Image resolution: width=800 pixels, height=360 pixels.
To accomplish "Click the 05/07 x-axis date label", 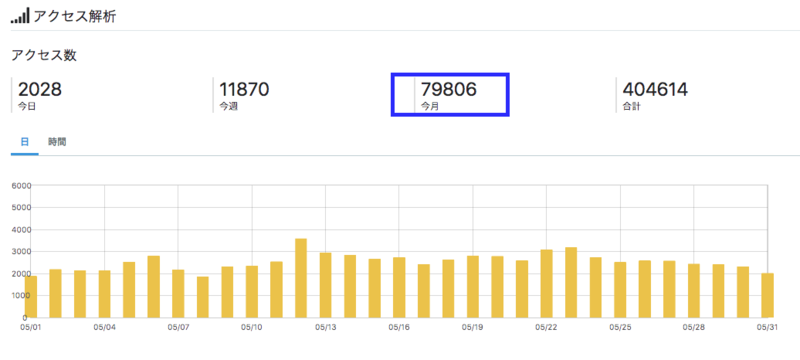I will coord(178,328).
